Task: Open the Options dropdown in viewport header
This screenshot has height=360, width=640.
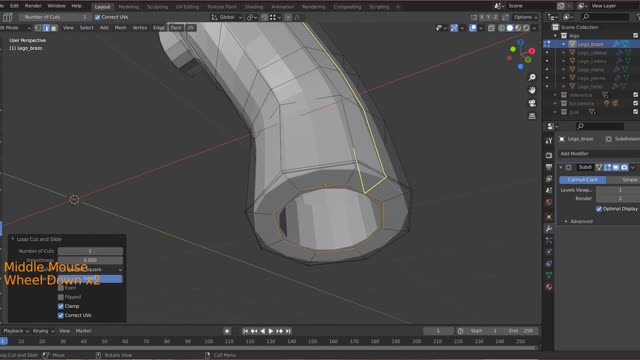Action: pyautogui.click(x=525, y=17)
